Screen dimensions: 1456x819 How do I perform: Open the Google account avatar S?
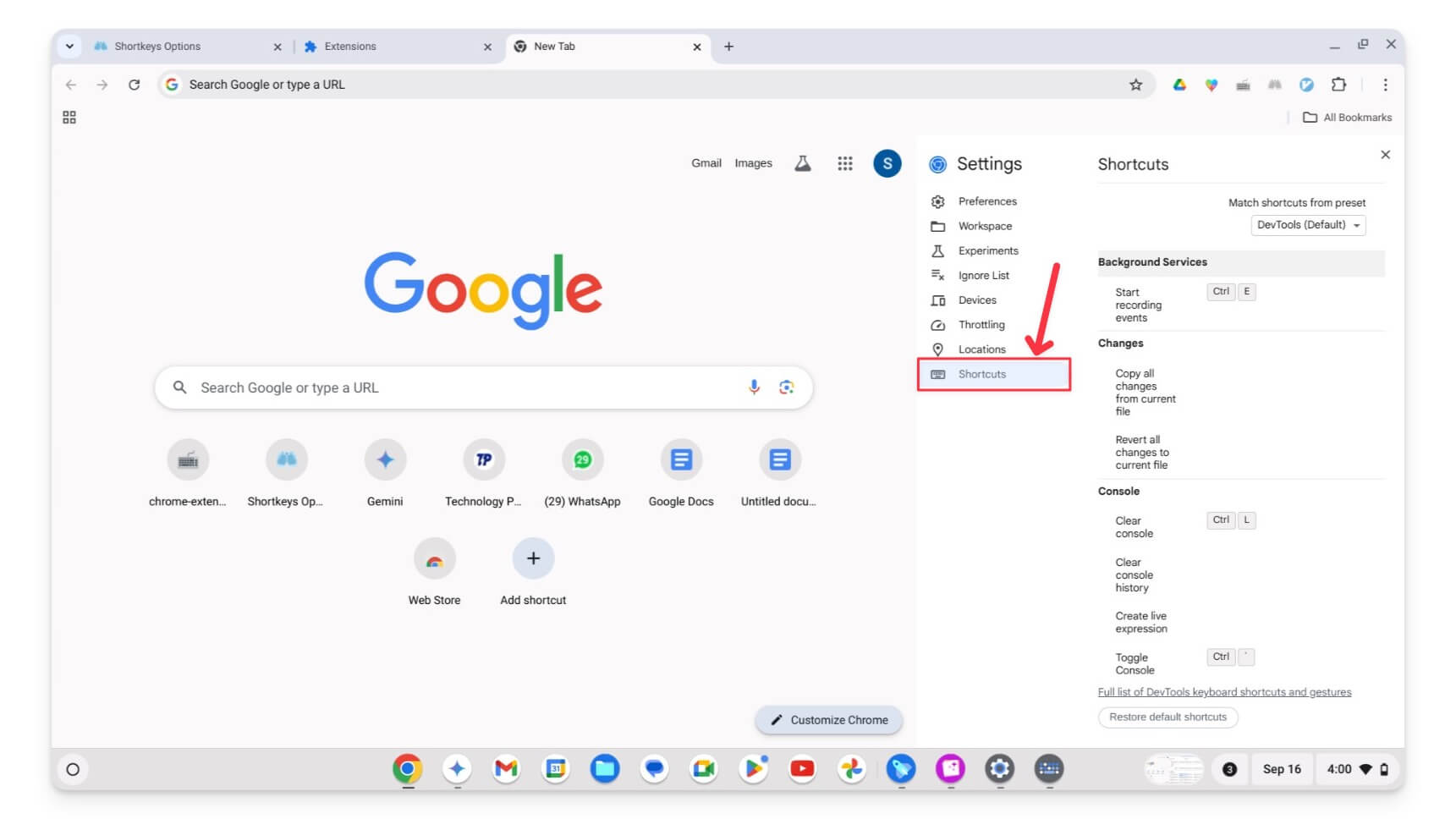point(887,163)
